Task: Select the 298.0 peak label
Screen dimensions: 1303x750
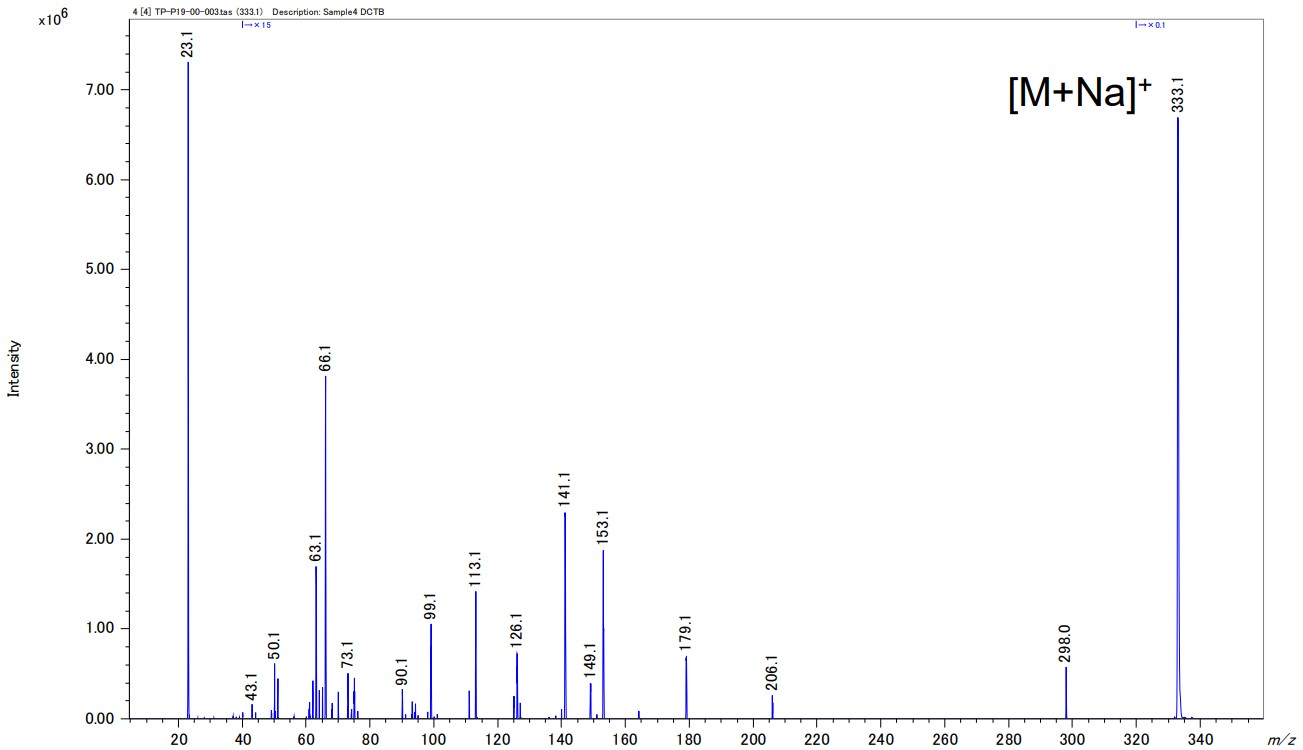Action: (x=1066, y=645)
